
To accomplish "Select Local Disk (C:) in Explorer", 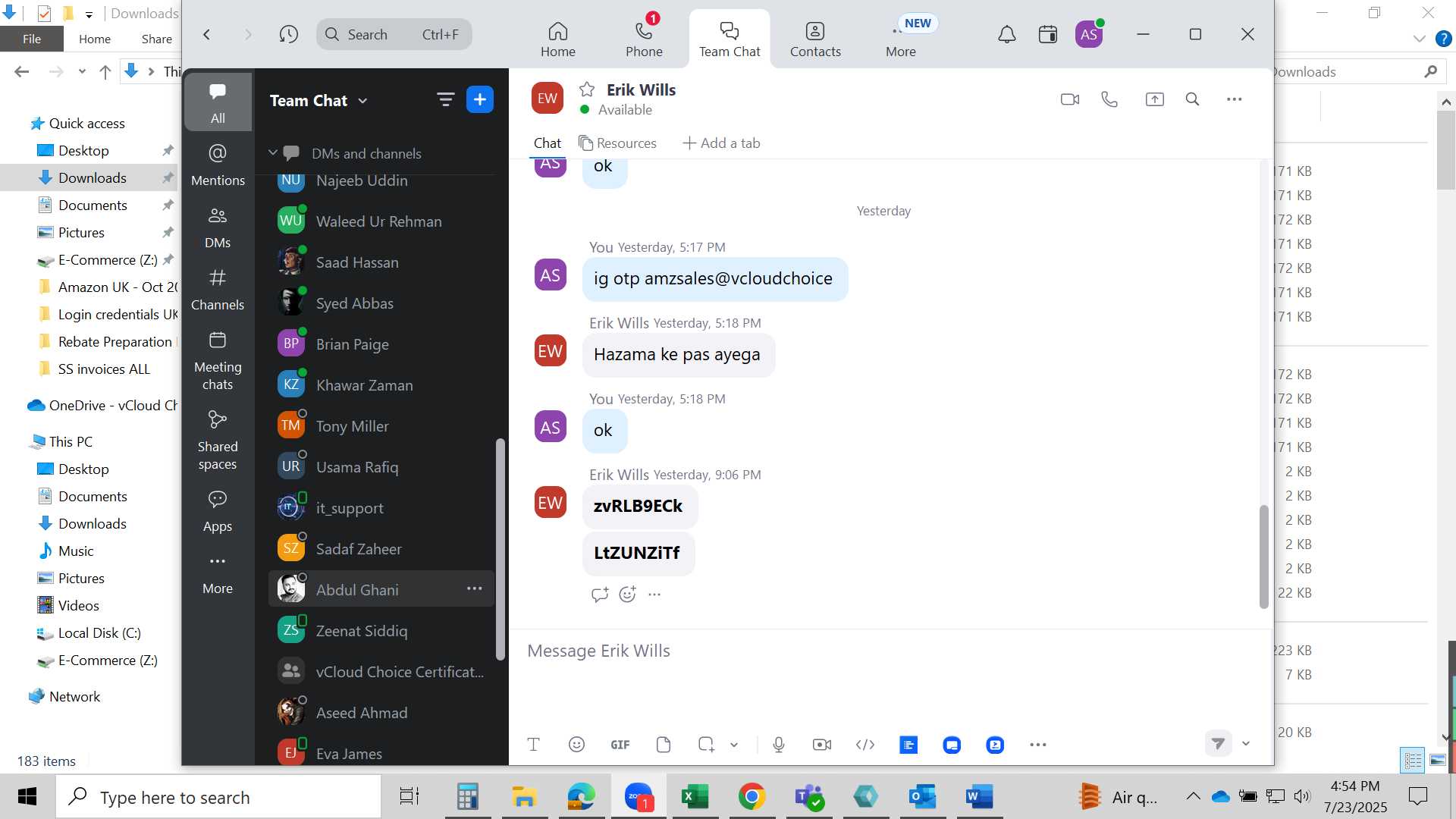I will click(99, 632).
